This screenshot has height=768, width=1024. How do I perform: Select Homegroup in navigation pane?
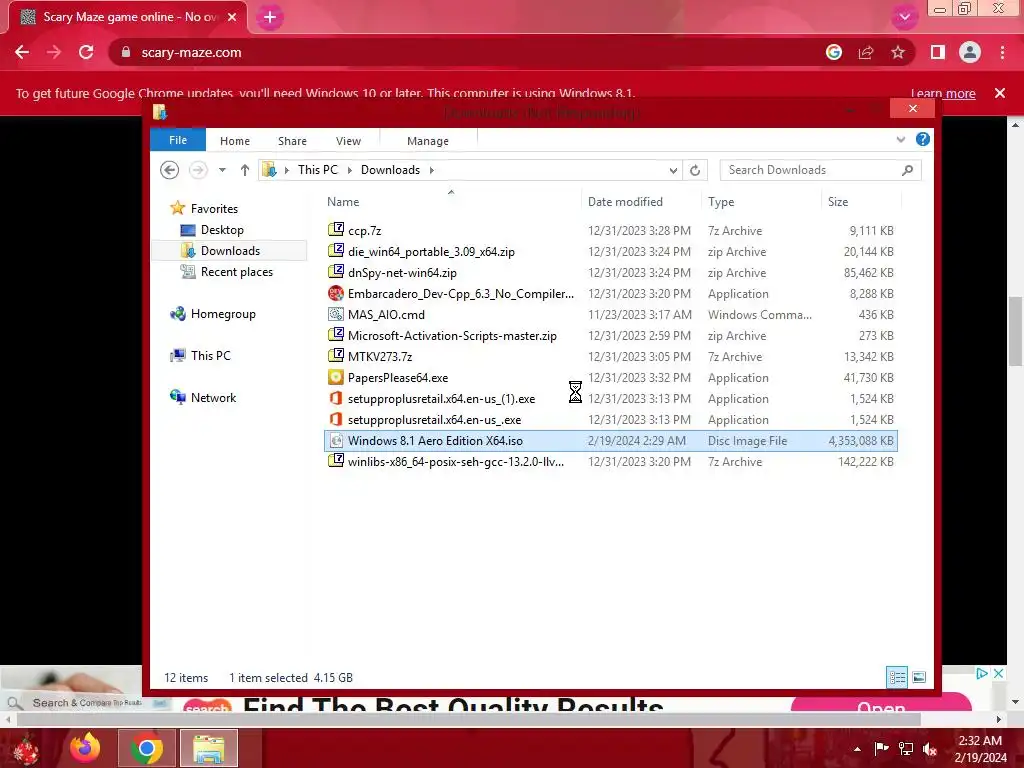[223, 314]
